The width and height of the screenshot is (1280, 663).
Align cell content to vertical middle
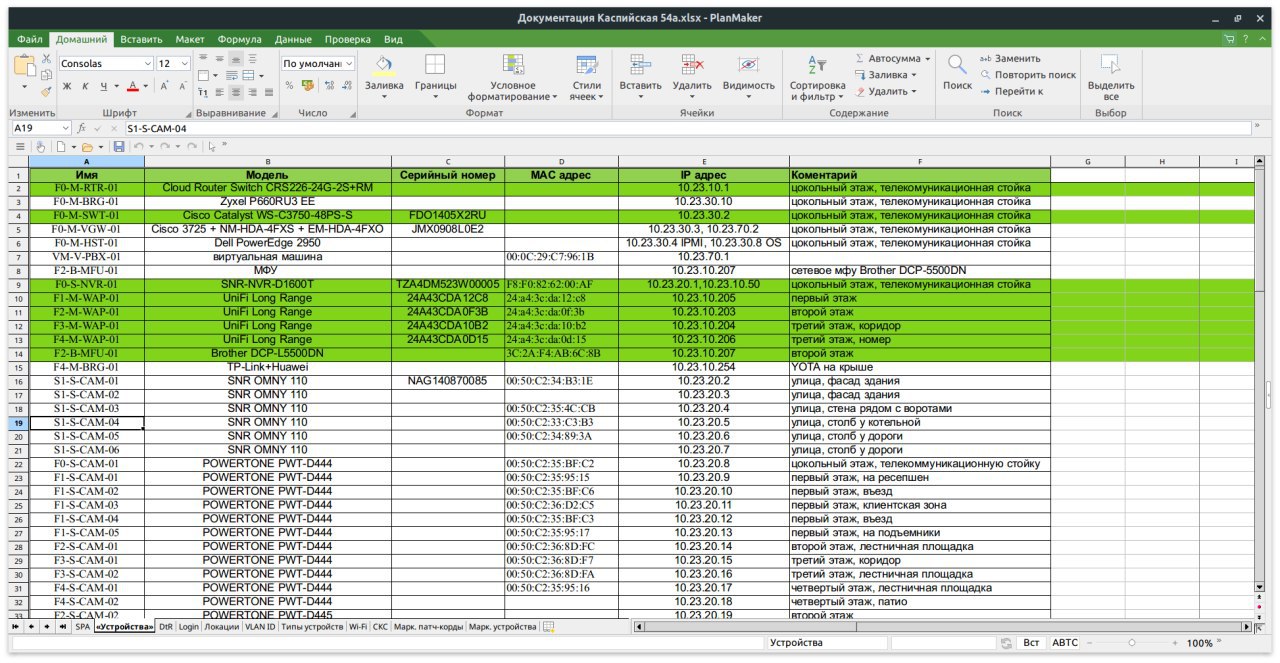click(x=219, y=59)
